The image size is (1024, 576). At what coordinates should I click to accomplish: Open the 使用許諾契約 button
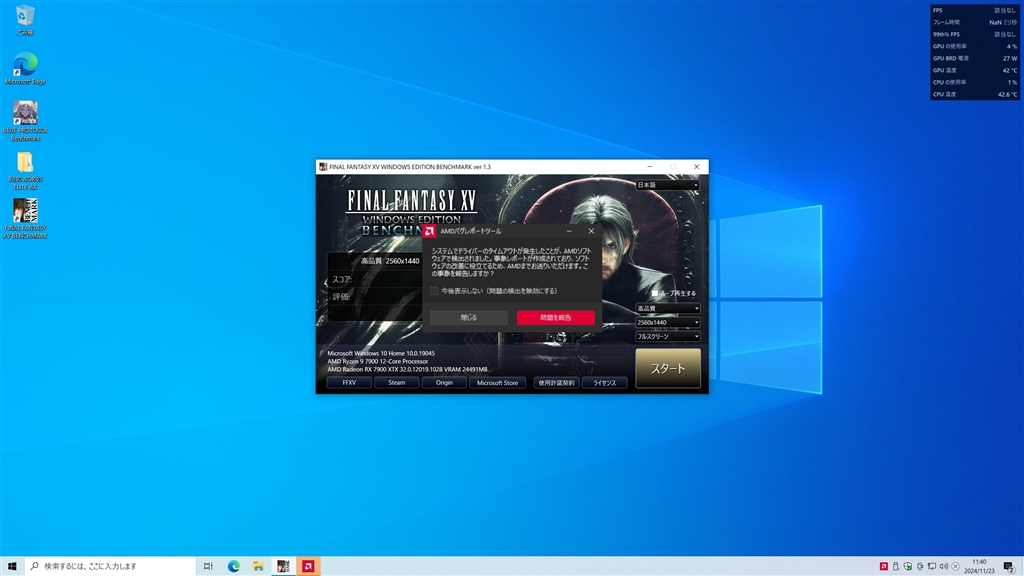(556, 383)
